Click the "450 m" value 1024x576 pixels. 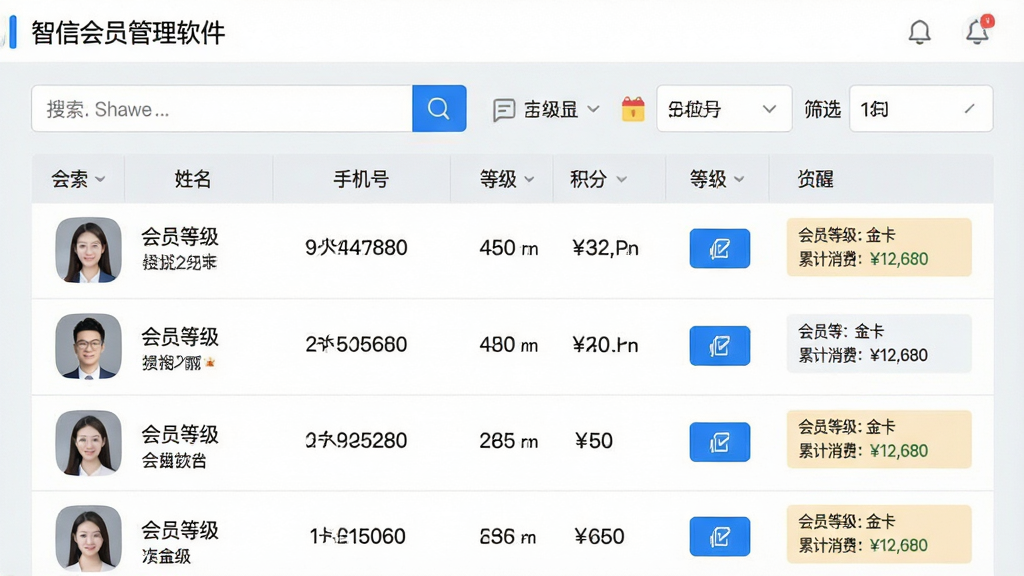click(509, 248)
